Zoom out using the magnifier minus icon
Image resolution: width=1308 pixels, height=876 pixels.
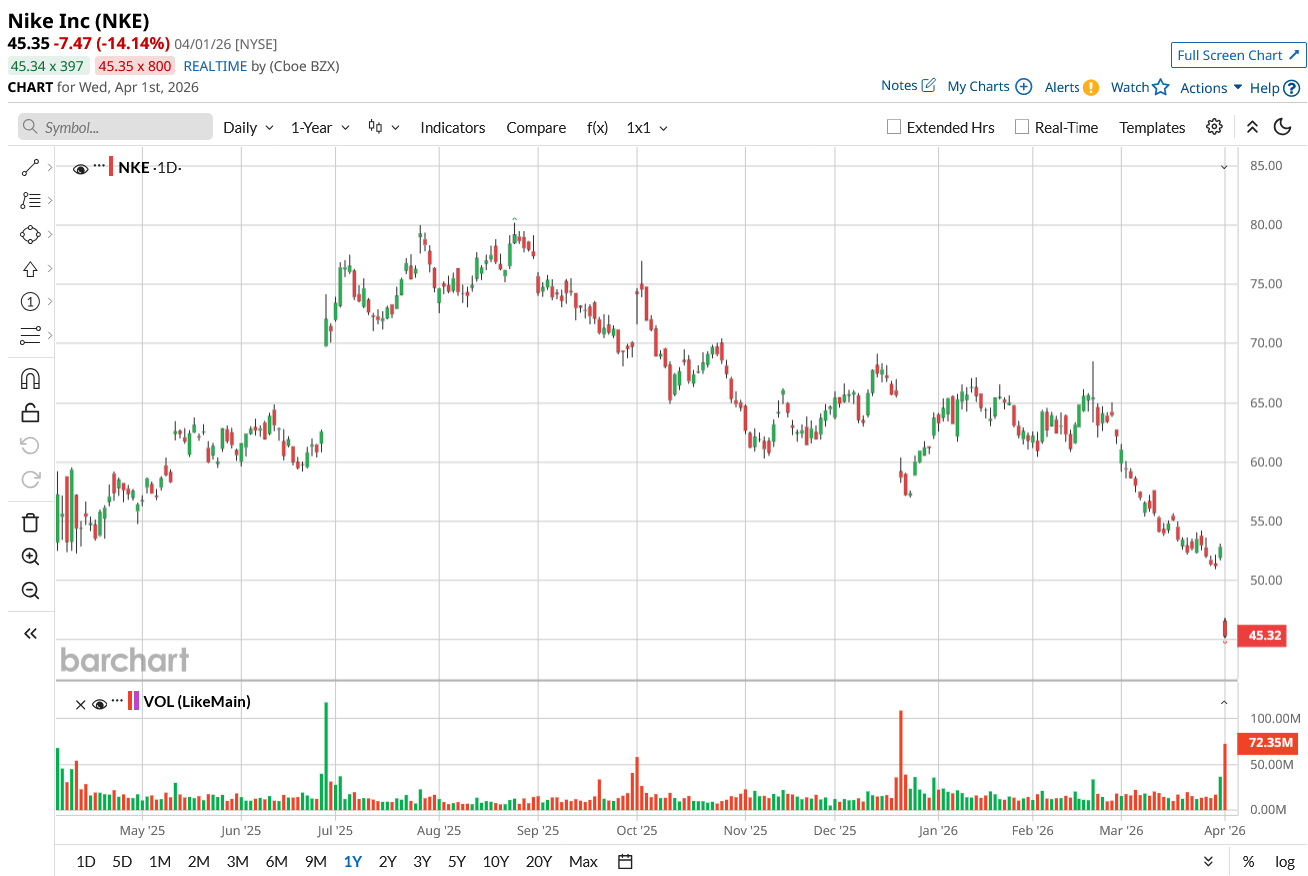coord(30,591)
